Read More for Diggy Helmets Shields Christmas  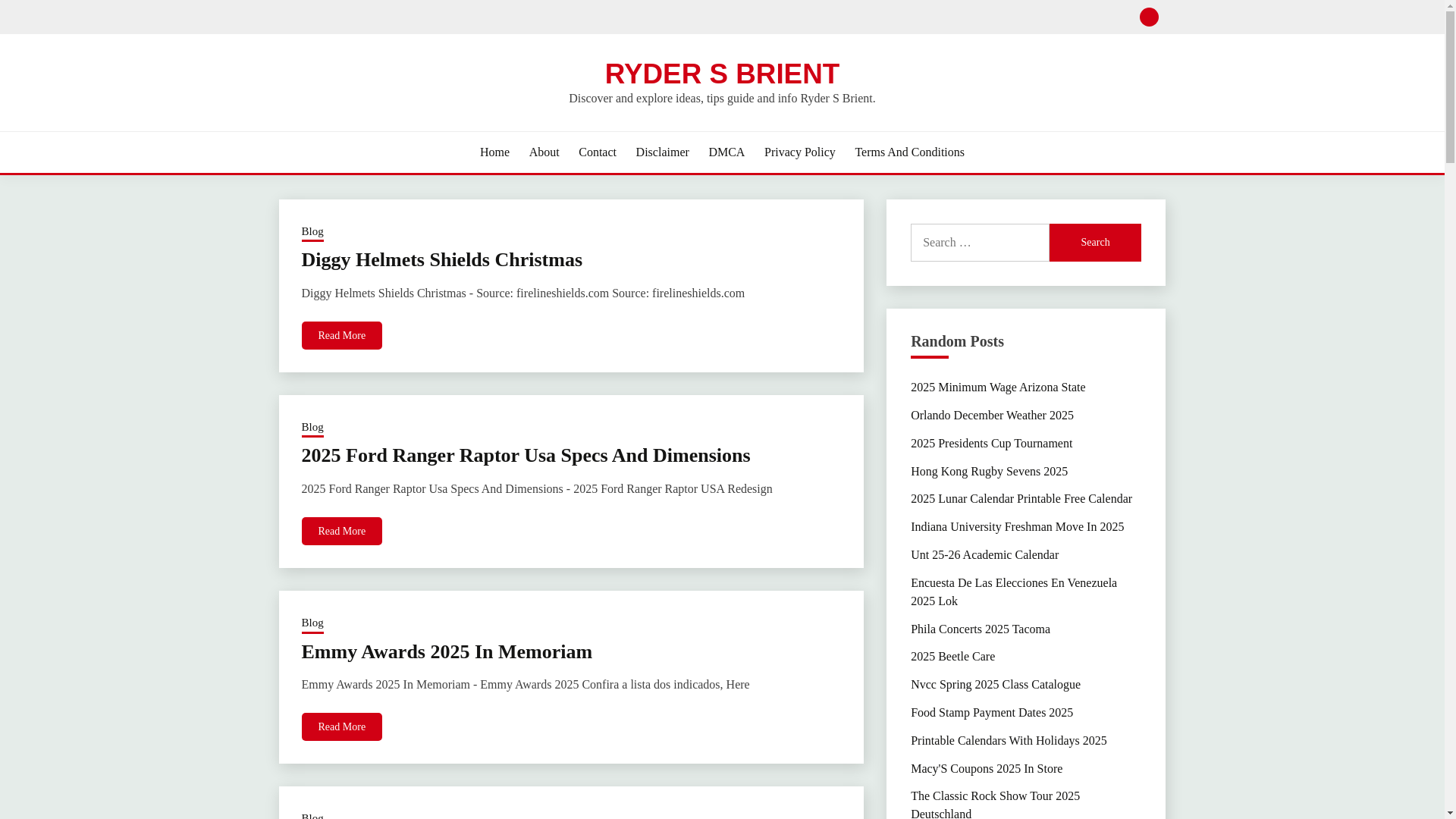pos(342,336)
